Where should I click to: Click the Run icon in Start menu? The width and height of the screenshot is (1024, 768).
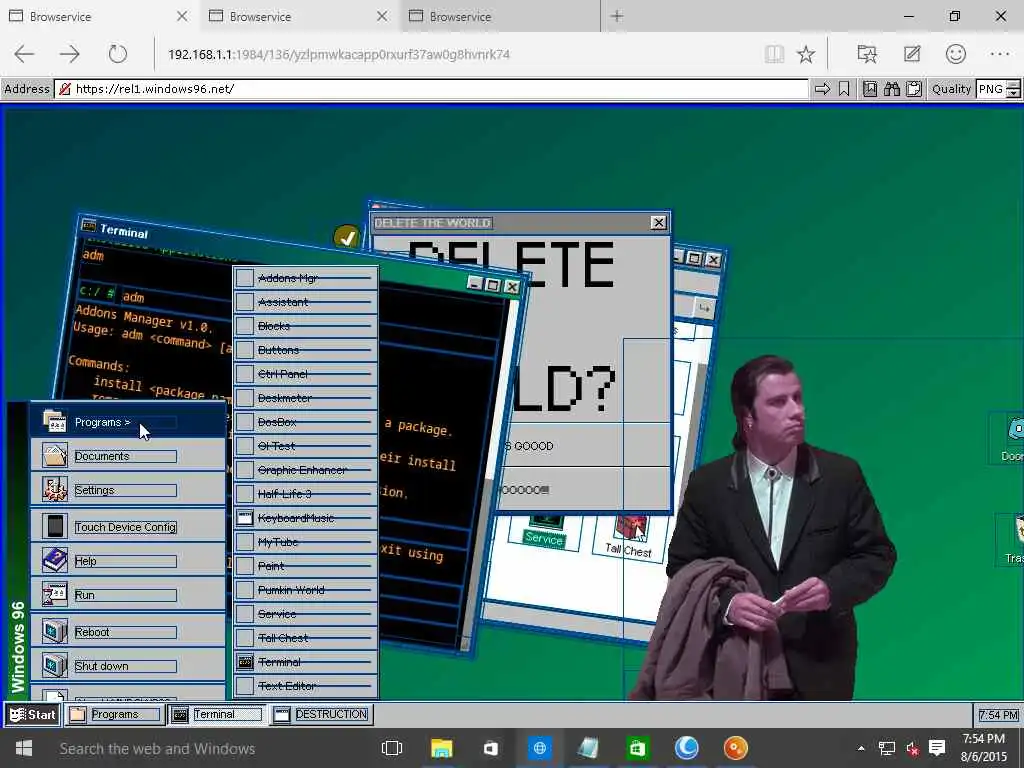click(54, 594)
